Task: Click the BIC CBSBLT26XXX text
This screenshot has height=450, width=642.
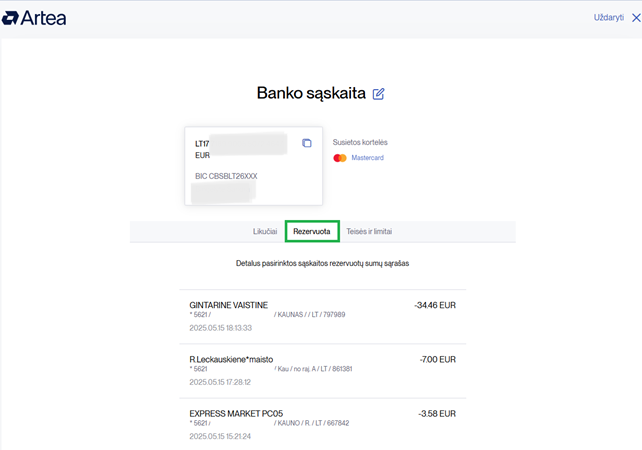Action: 226,176
